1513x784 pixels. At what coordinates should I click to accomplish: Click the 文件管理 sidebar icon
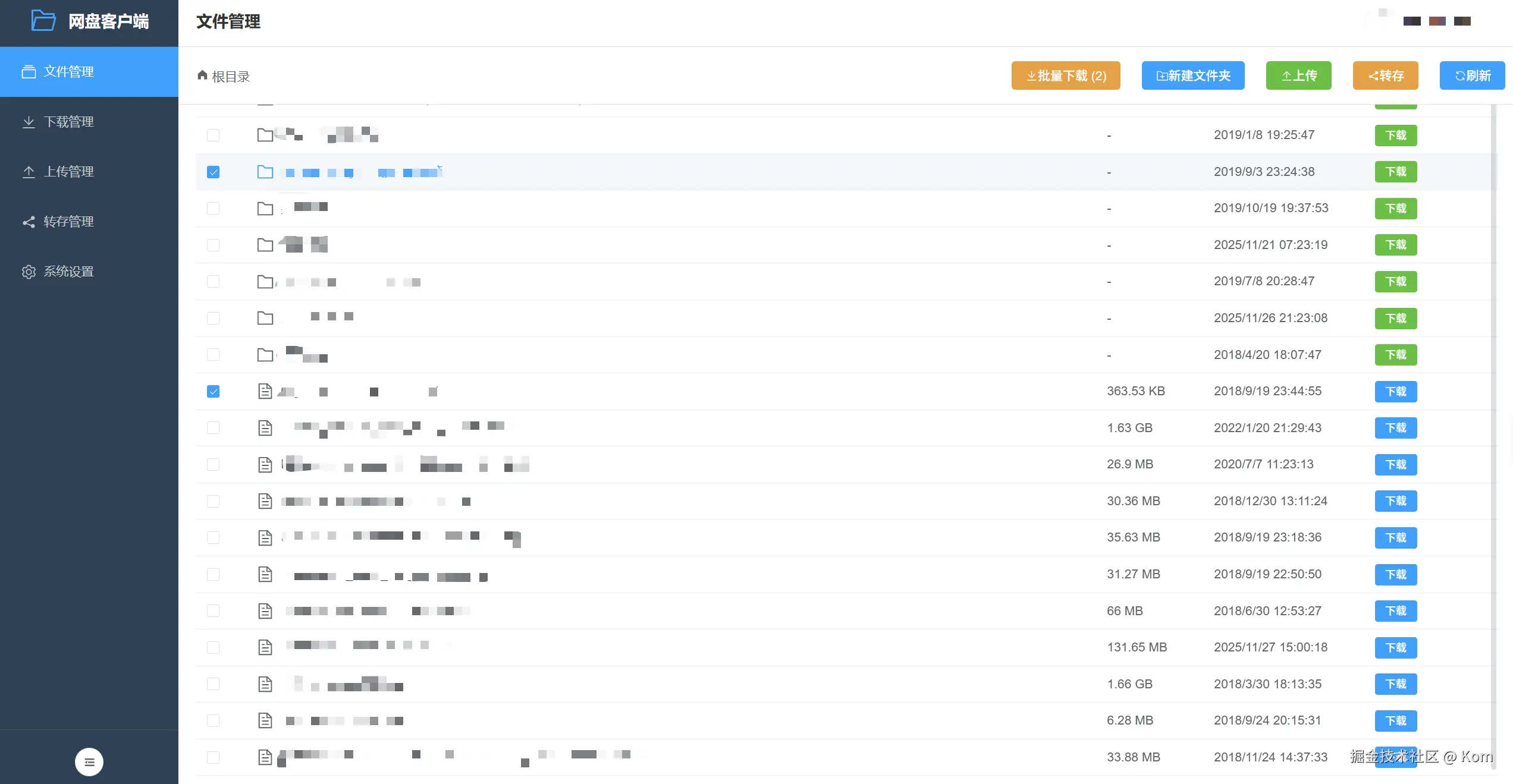pyautogui.click(x=29, y=71)
